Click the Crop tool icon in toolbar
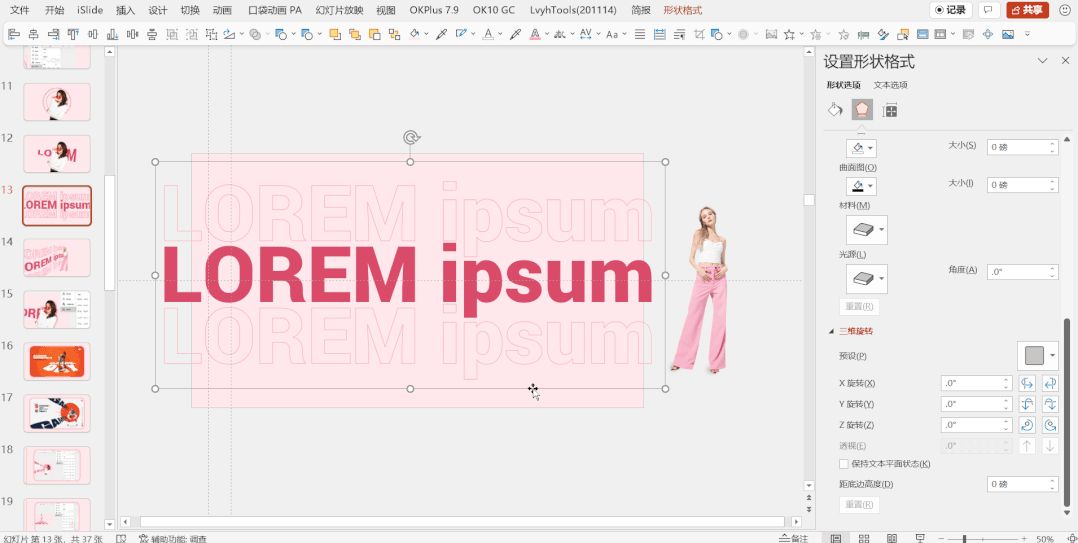The height and width of the screenshot is (543, 1078). pos(699,34)
